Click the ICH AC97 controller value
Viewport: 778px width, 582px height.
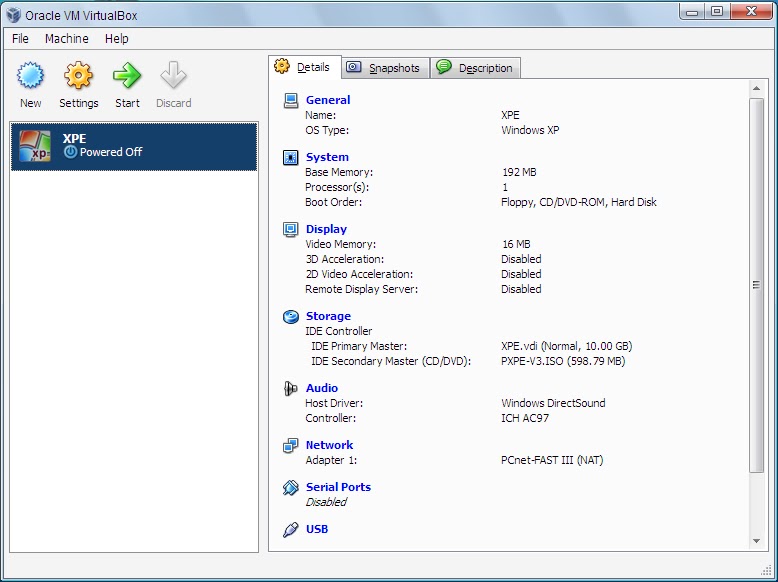525,418
